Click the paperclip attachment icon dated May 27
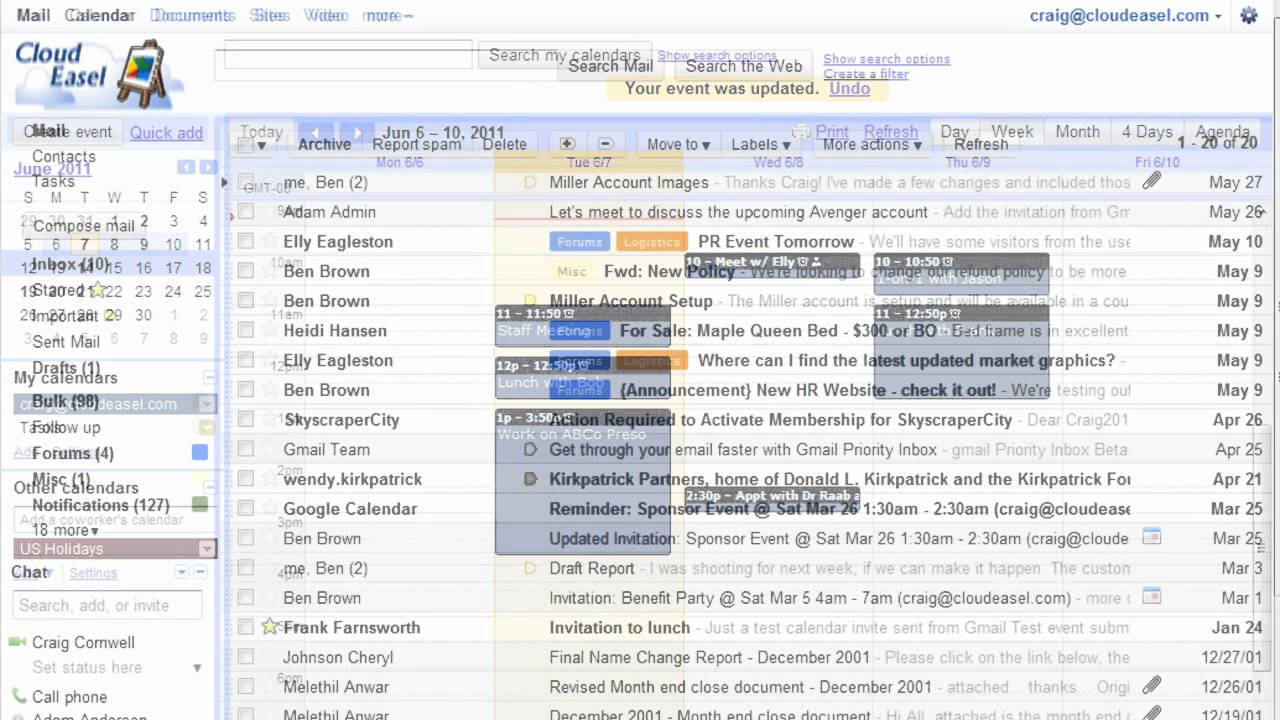The image size is (1280, 720). [x=1152, y=181]
